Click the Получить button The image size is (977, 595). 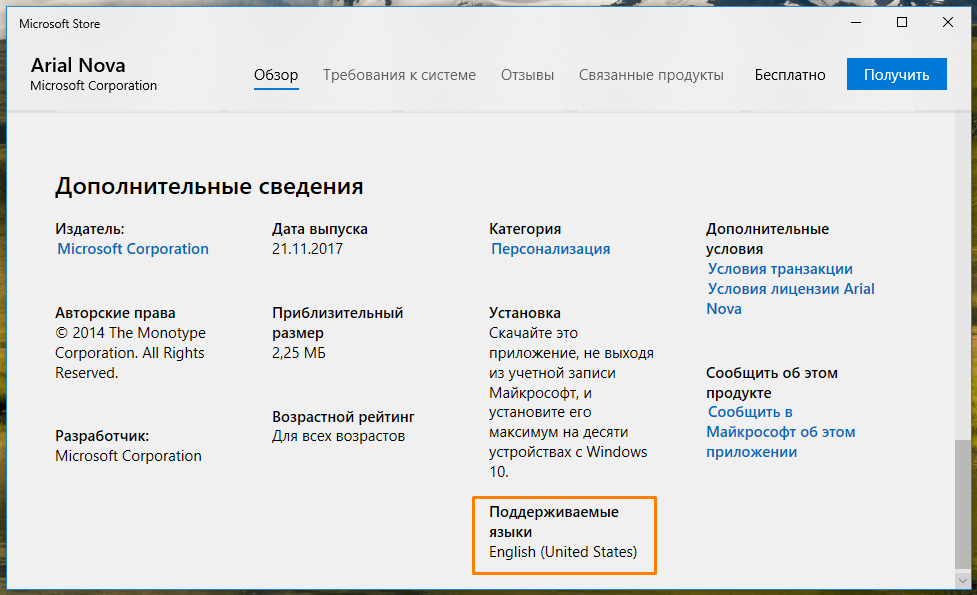point(896,74)
